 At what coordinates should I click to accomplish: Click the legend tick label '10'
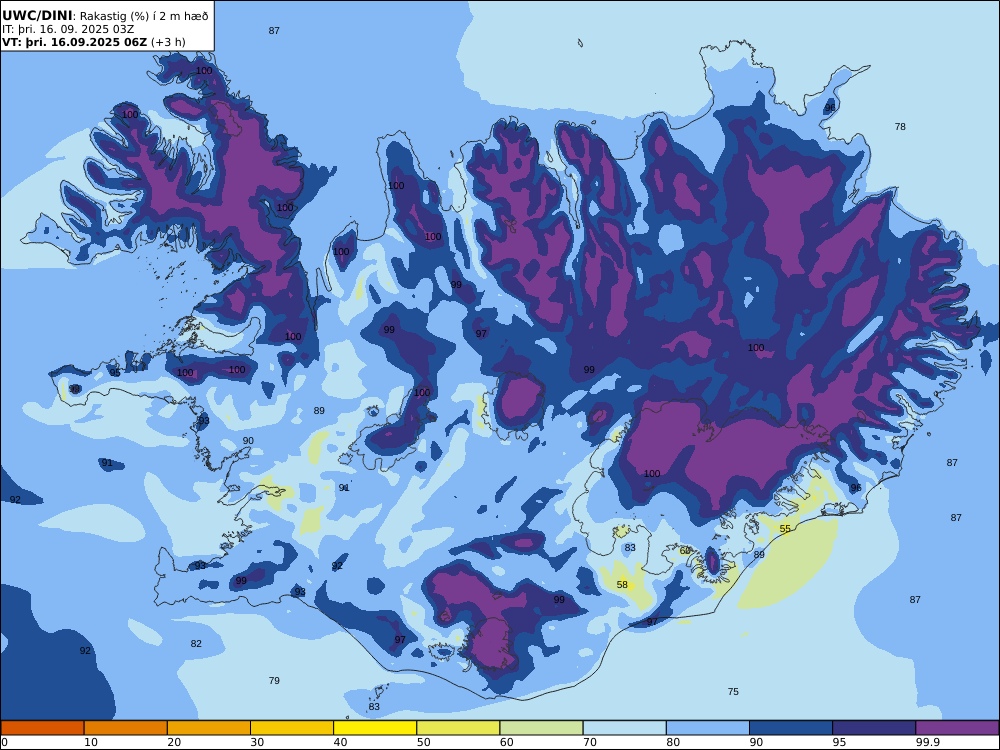point(91,742)
